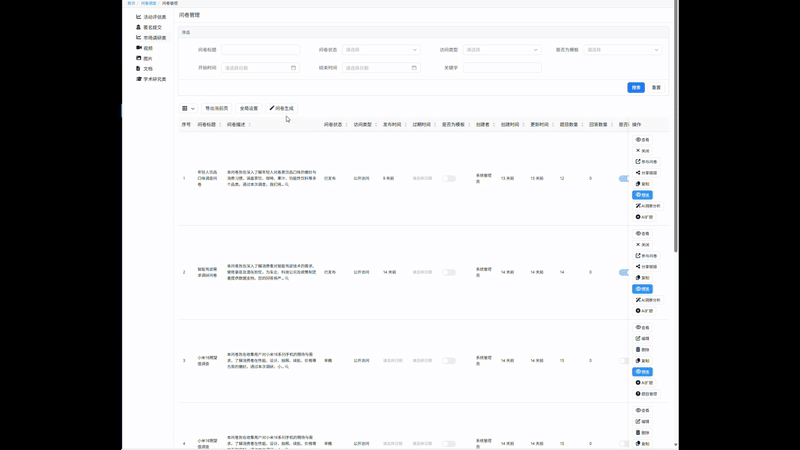This screenshot has width=800, height=450.
Task: Click 查看 eye button in row 2
Action: (642, 234)
